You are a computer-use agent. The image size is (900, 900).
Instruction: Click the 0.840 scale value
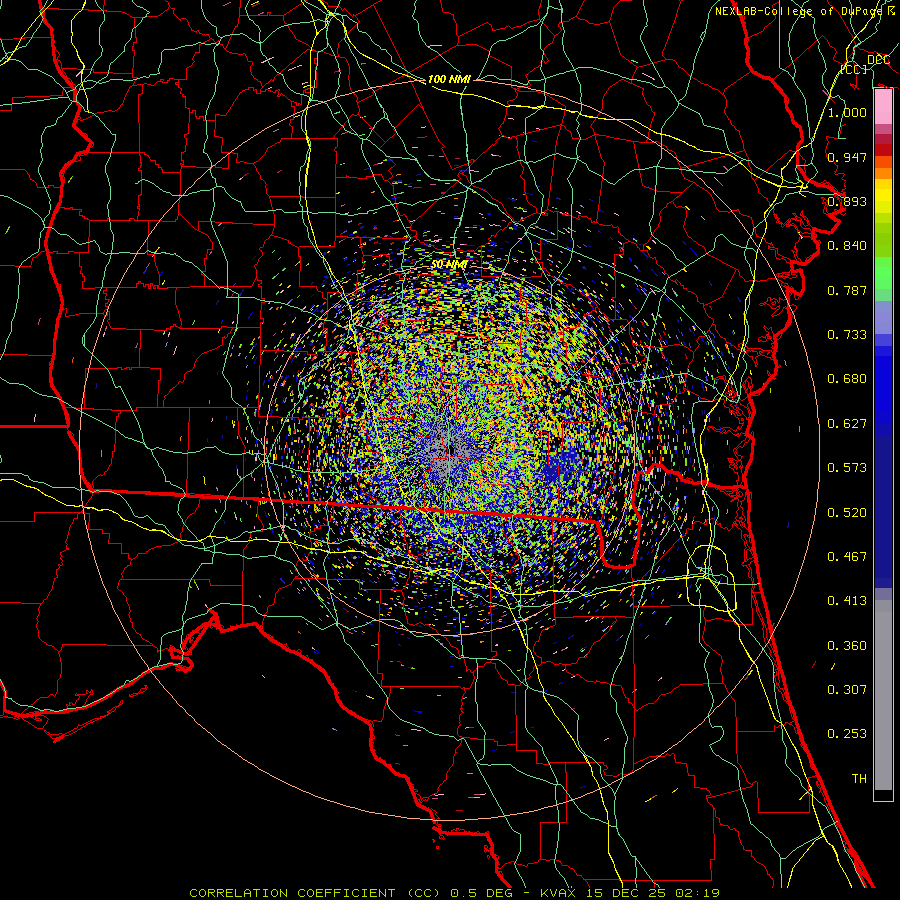847,246
